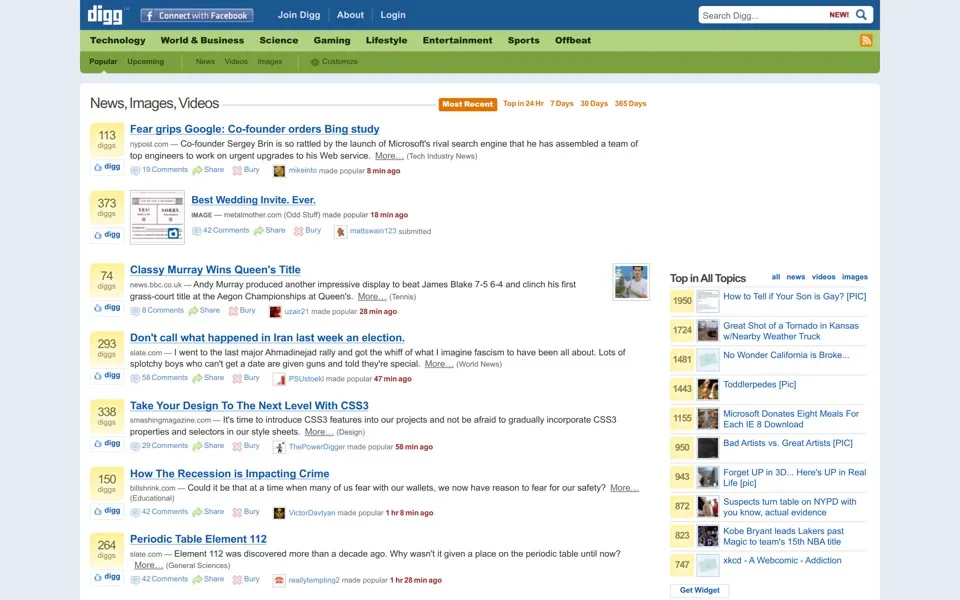
Task: Filter by Images in the subnav
Action: pyautogui.click(x=269, y=62)
